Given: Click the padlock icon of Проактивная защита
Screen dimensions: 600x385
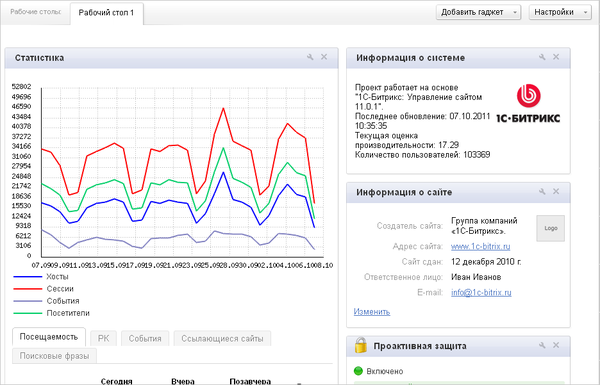Looking at the screenshot, I should [360, 345].
